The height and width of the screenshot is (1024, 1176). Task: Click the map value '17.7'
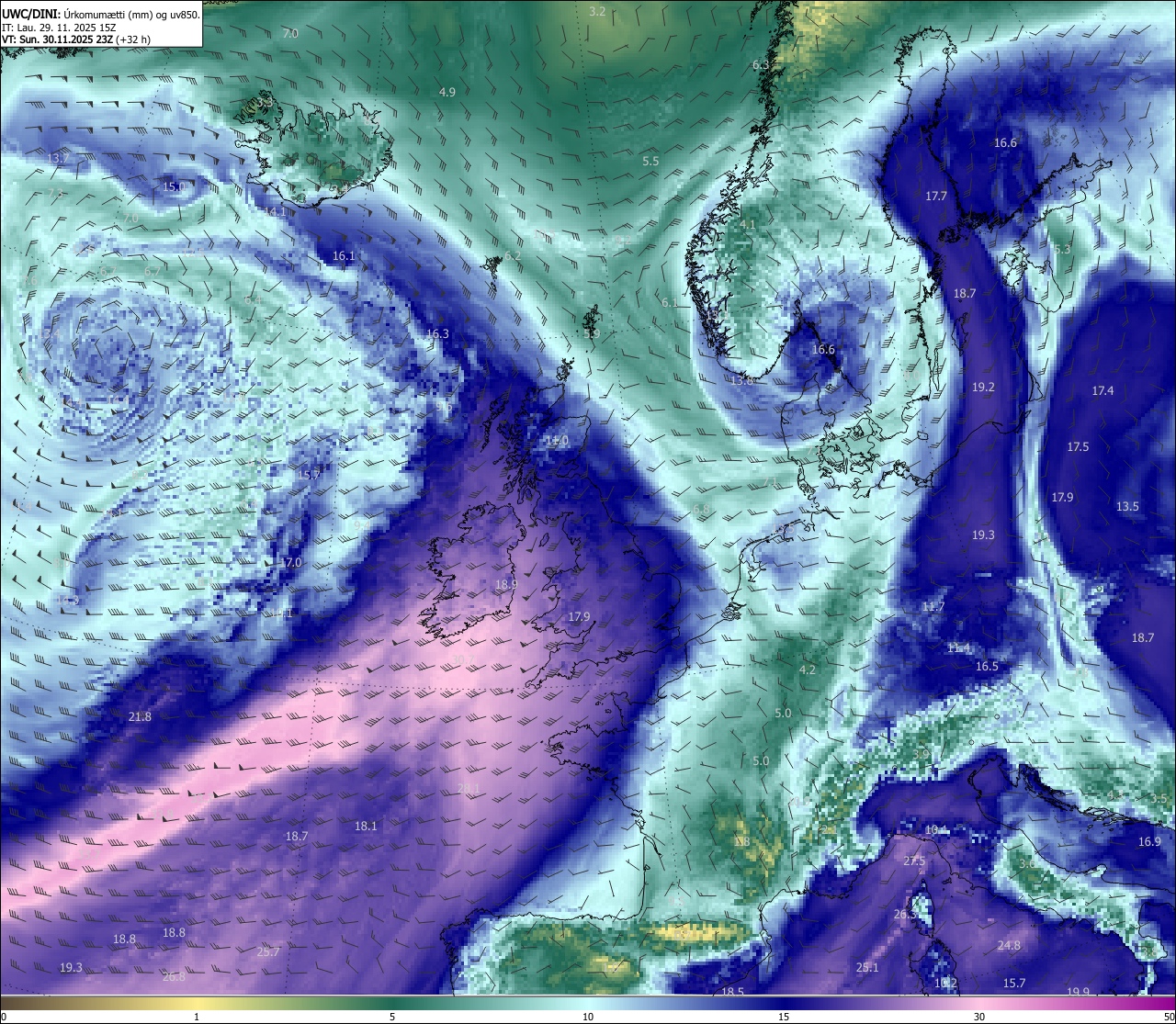click(936, 196)
